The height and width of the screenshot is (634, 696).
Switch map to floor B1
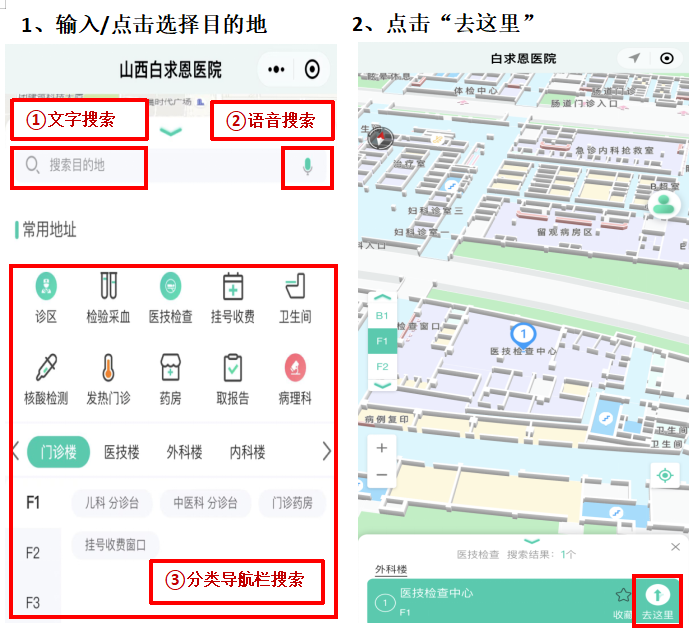[382, 316]
